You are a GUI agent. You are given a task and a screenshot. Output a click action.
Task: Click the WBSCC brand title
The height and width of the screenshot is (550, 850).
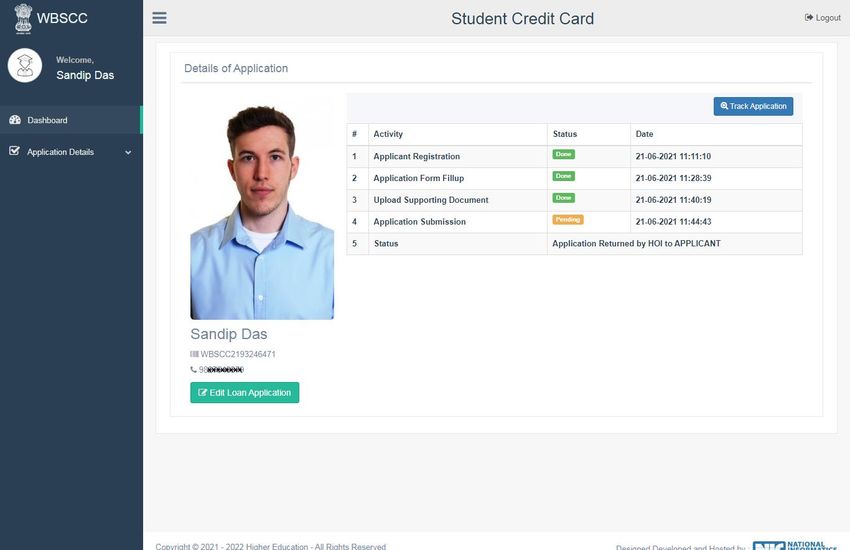coord(62,18)
